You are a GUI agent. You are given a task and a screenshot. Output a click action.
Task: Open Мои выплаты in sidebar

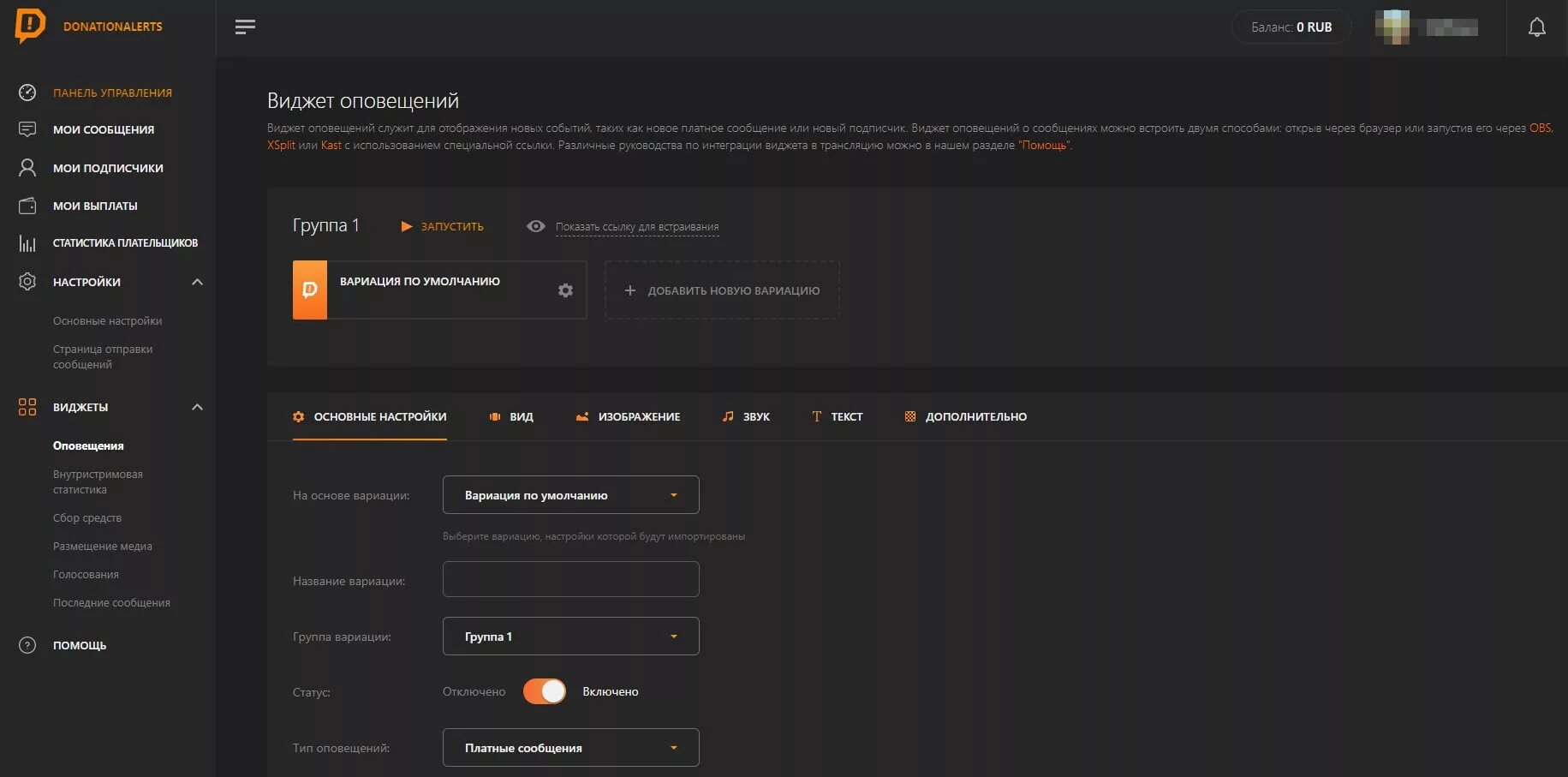(95, 206)
